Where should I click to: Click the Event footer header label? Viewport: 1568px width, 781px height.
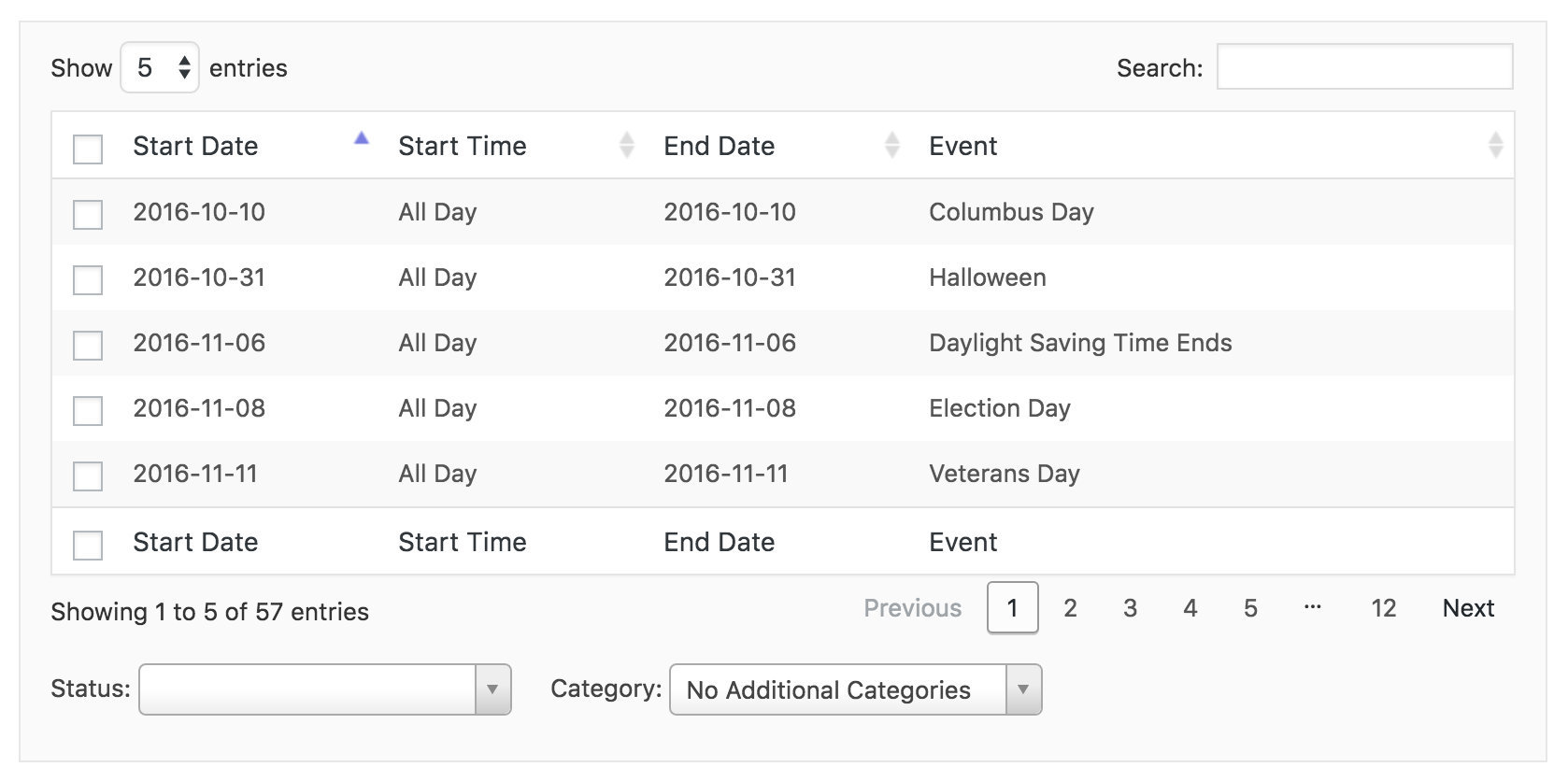(x=962, y=542)
